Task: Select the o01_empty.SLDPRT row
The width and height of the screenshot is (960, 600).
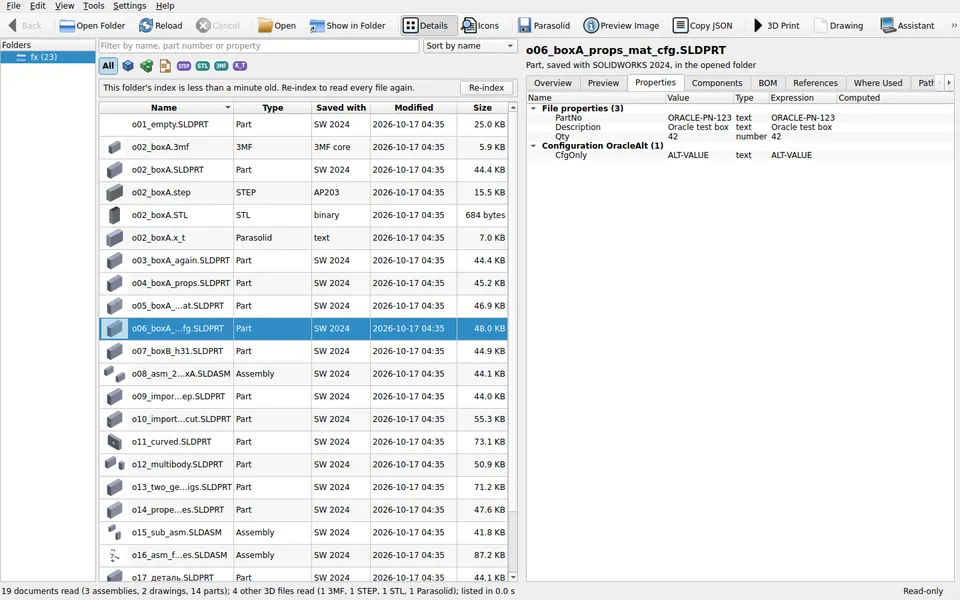Action: tap(304, 124)
